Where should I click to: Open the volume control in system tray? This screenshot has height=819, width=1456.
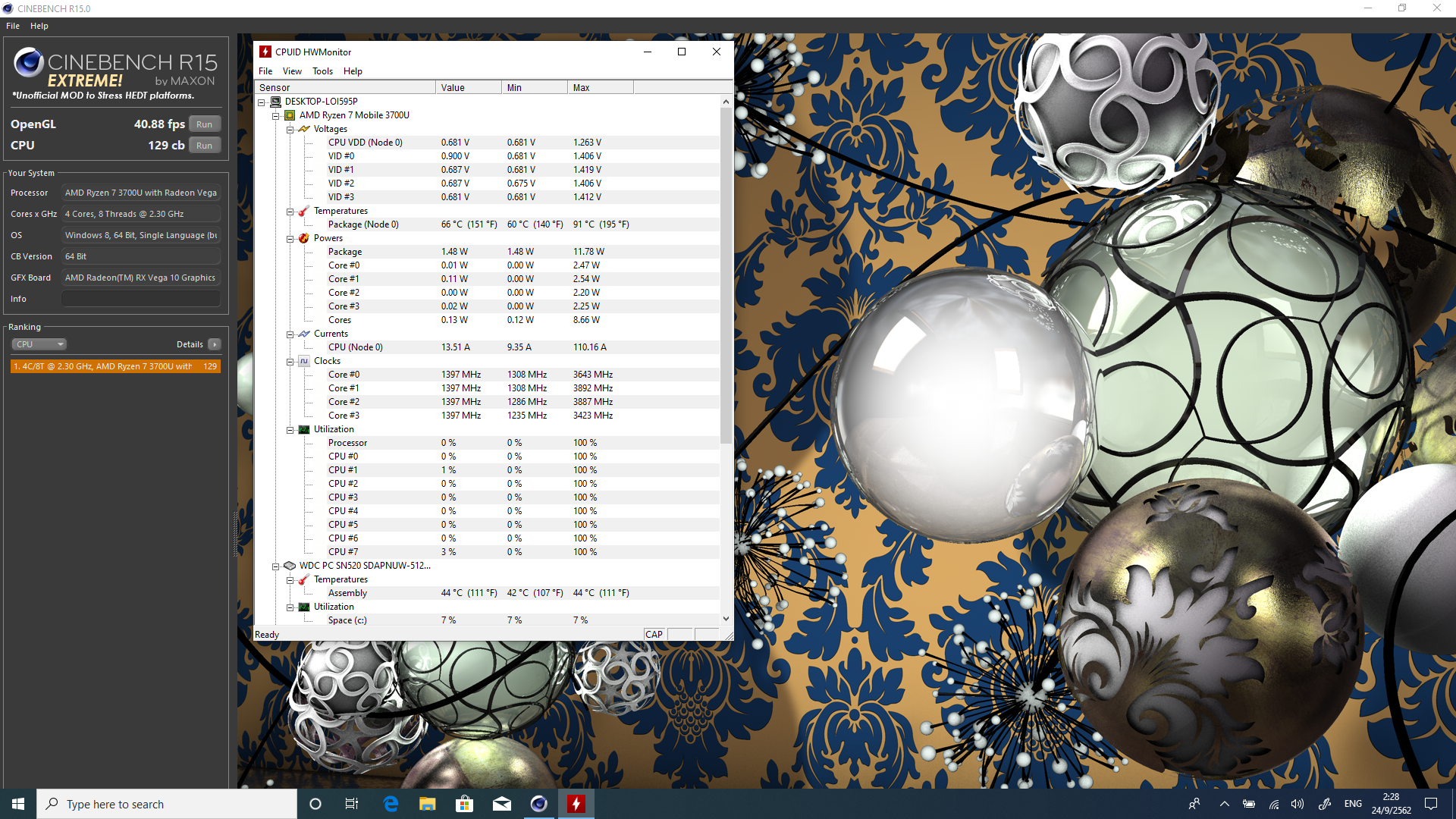point(1298,804)
